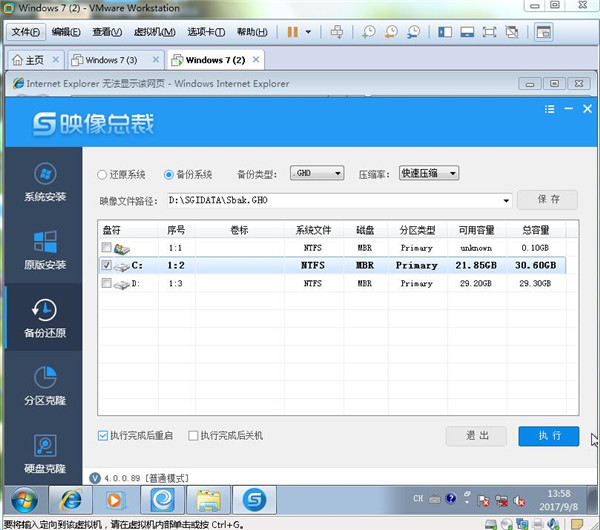Click the send Ctrl+Alt+Del toolbar icon
Screen dimensions: 600x530
coord(337,32)
